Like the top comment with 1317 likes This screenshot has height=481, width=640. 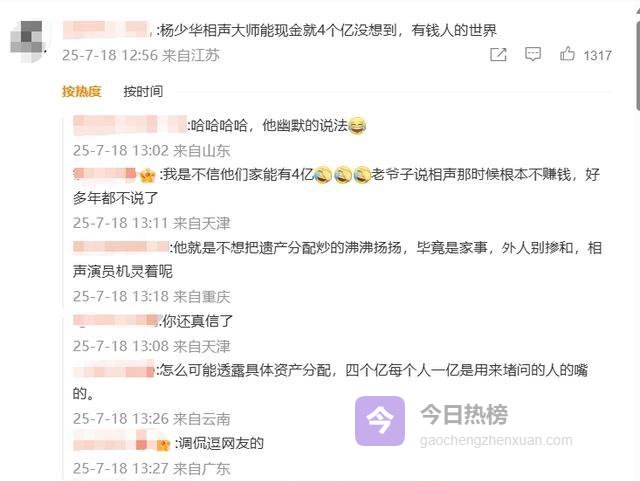click(x=567, y=54)
